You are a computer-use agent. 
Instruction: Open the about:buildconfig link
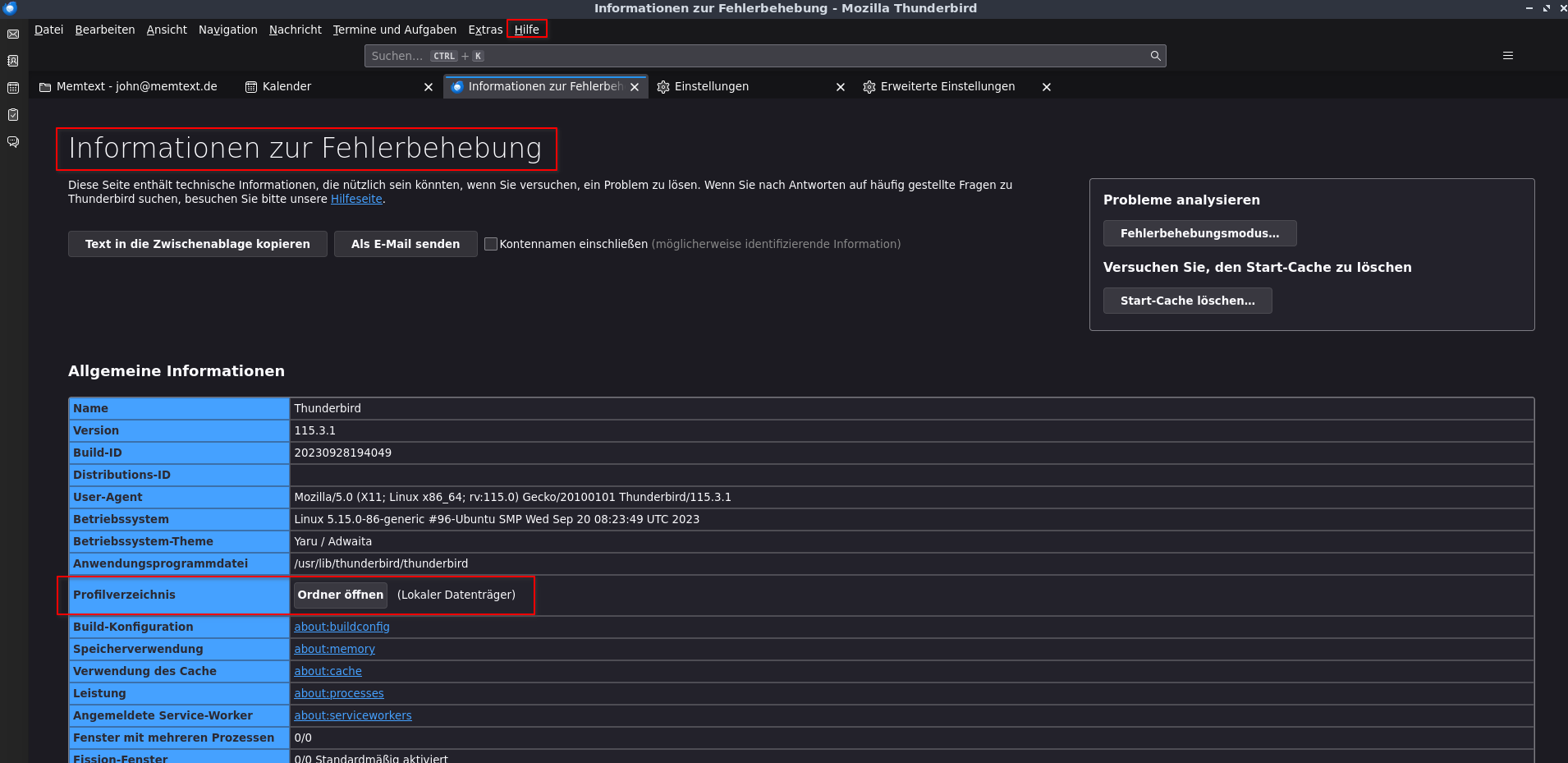(x=342, y=627)
